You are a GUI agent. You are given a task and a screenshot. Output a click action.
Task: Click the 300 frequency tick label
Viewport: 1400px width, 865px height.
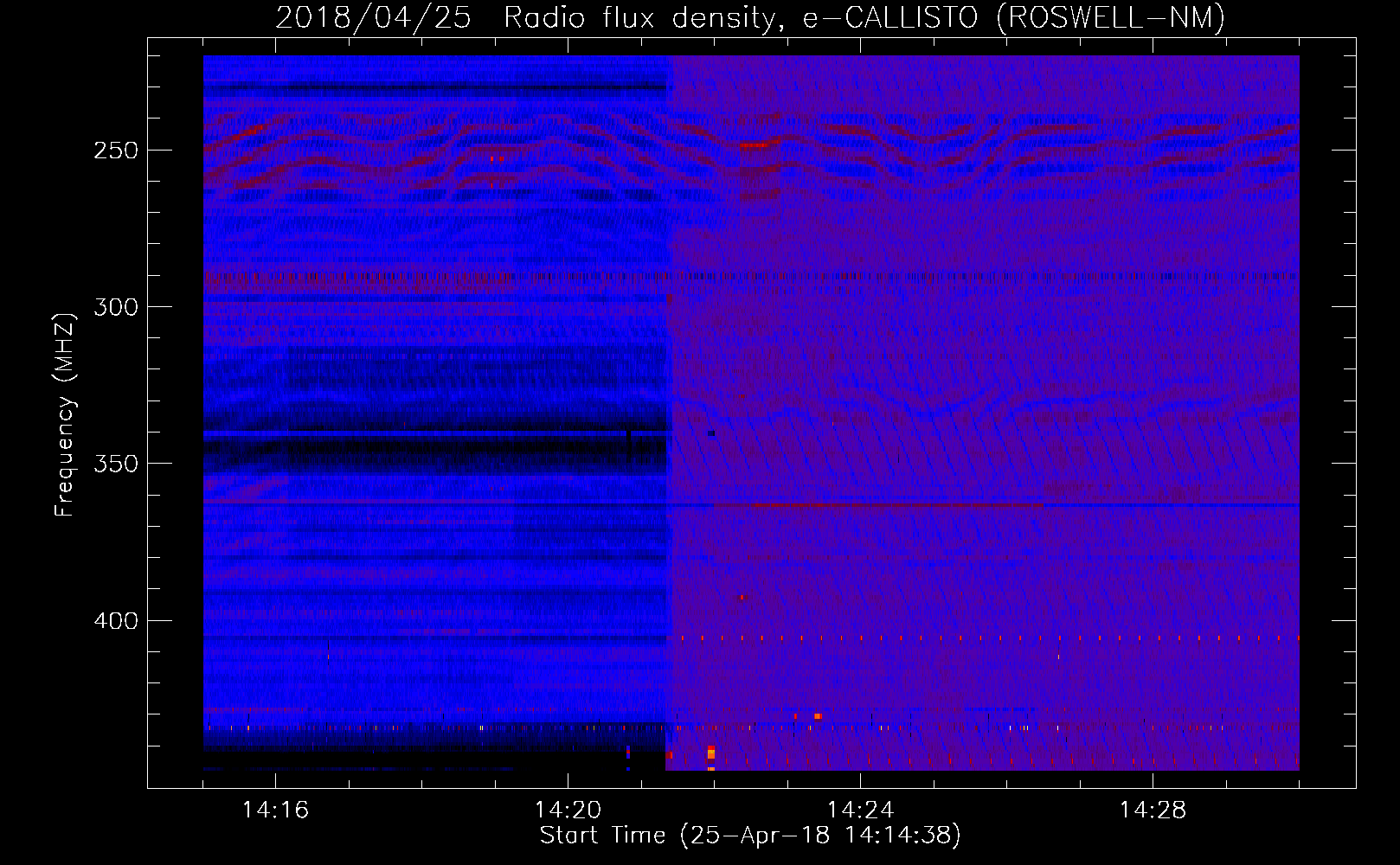pos(116,307)
